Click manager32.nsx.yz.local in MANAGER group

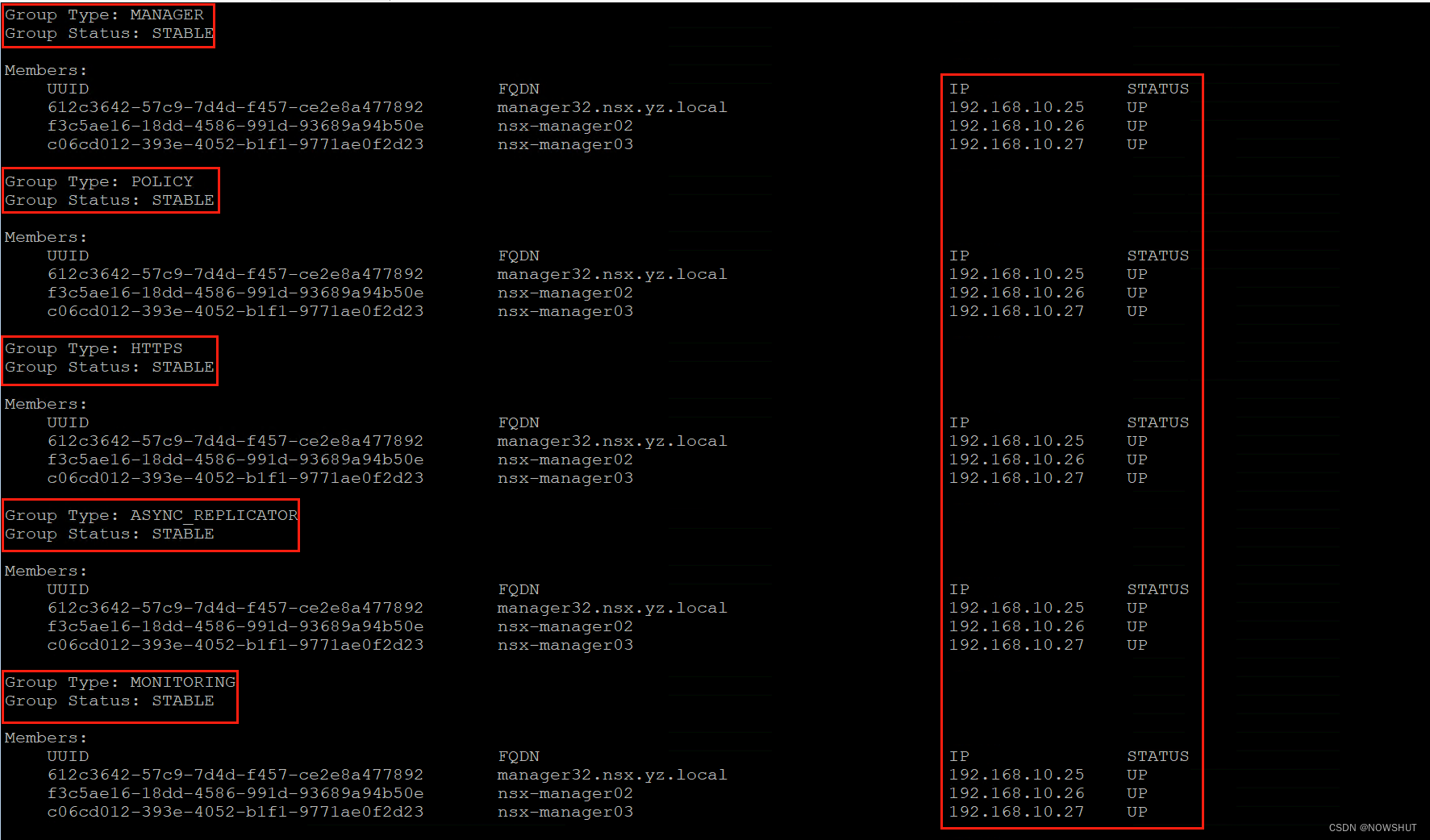click(612, 107)
